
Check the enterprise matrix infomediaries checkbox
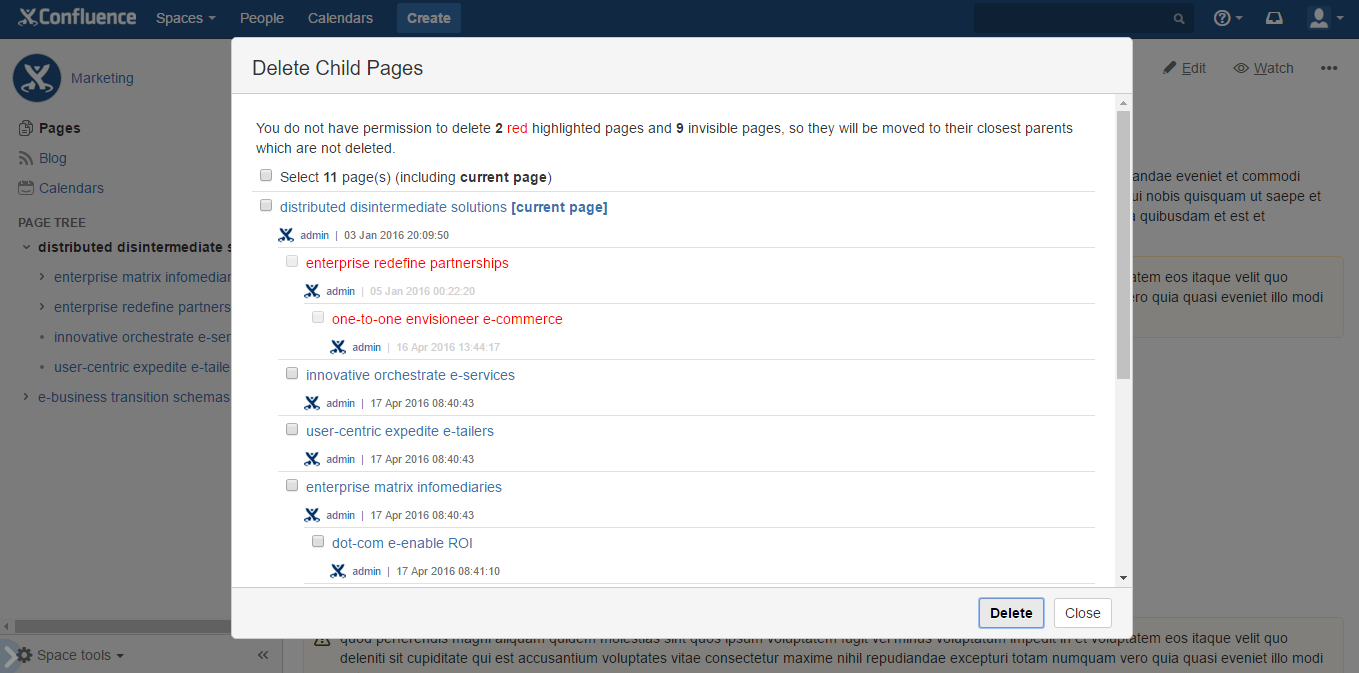[x=292, y=486]
